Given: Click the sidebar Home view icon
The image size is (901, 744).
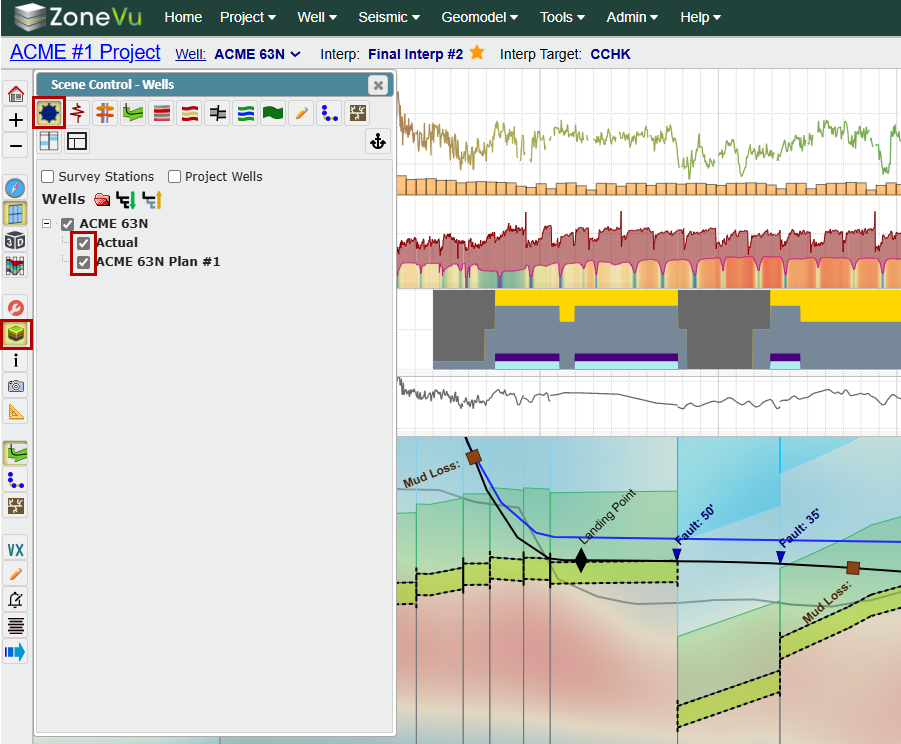Looking at the screenshot, I should [16, 94].
